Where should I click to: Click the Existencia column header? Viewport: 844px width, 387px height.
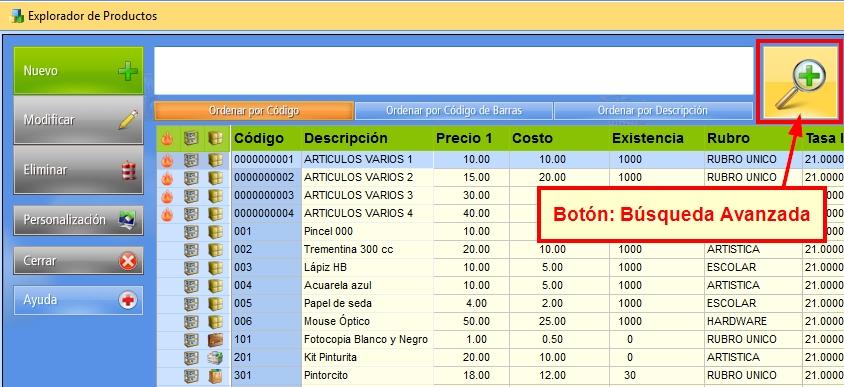click(656, 138)
